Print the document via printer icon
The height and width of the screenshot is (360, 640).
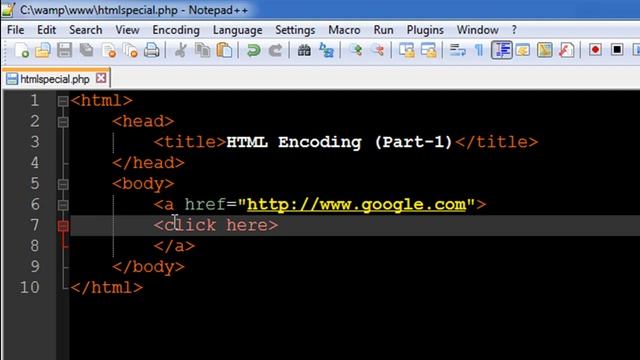[x=152, y=50]
